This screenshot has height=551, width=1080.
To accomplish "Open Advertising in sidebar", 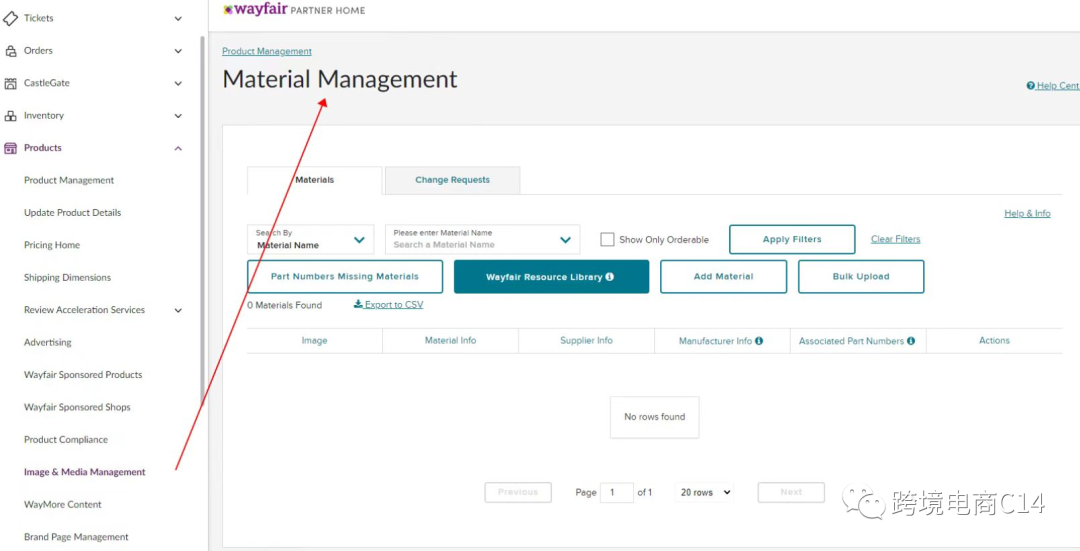I will pos(48,342).
